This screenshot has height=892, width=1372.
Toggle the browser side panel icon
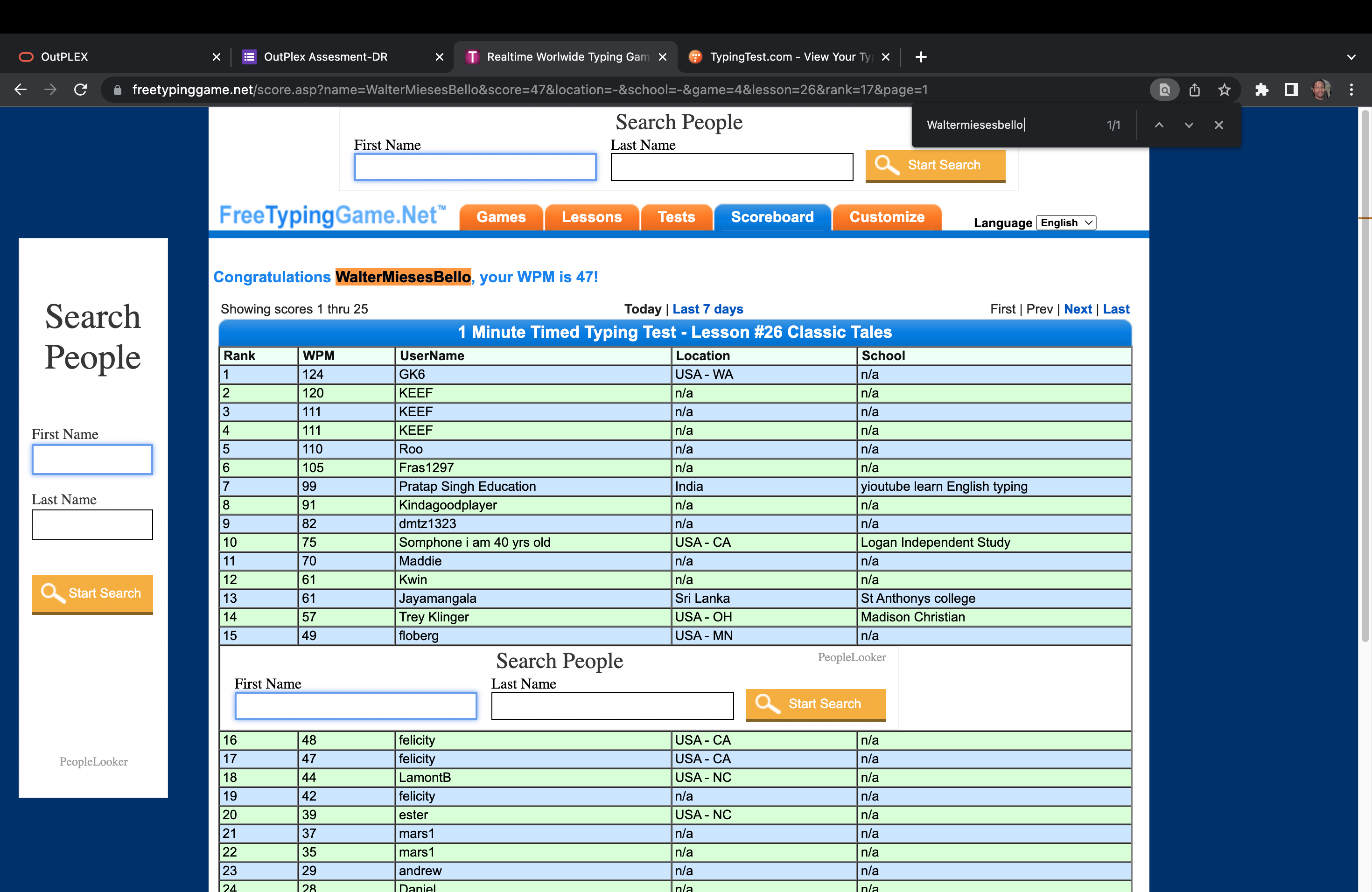pyautogui.click(x=1291, y=90)
